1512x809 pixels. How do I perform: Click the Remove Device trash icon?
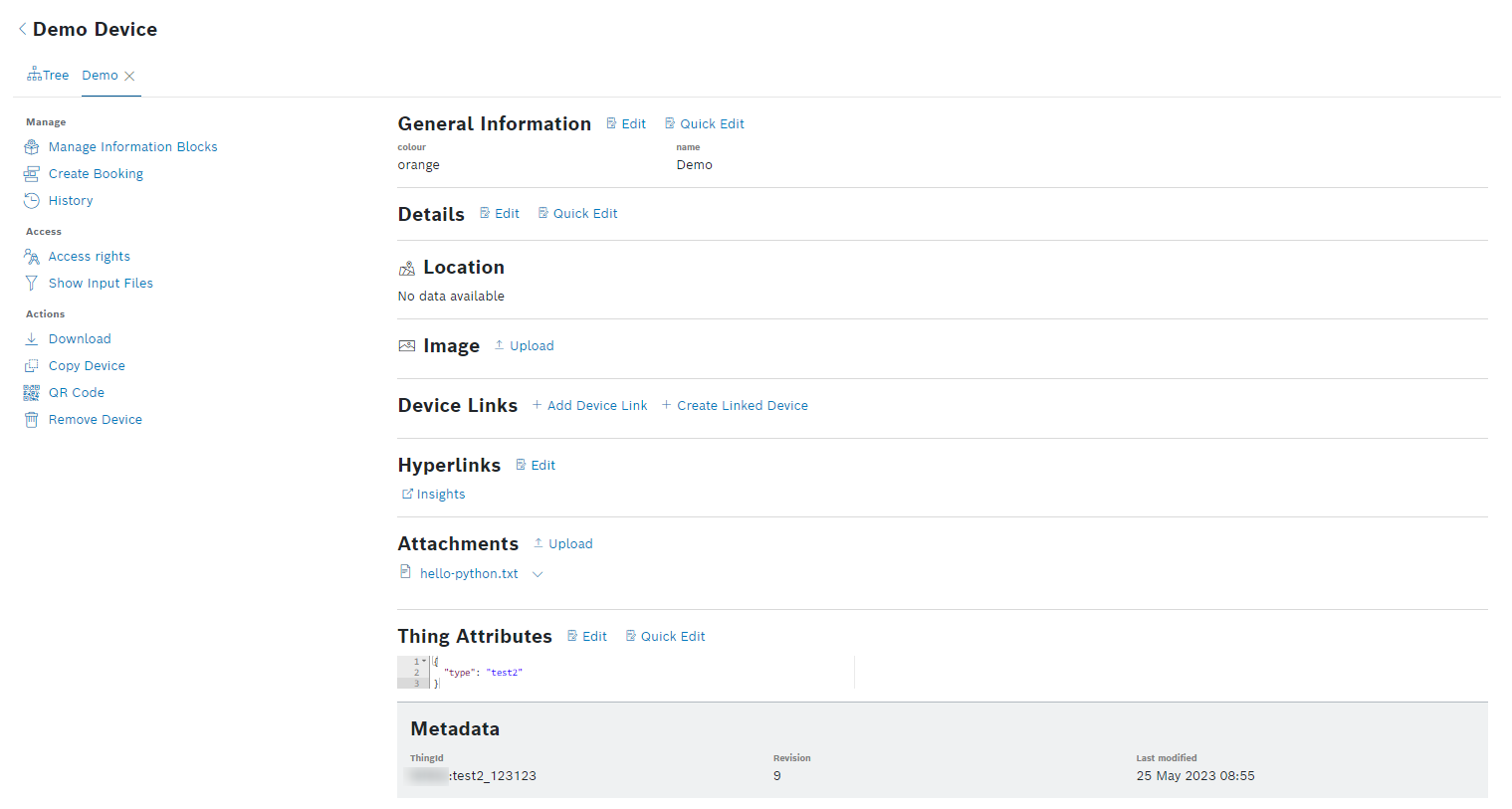pos(32,420)
